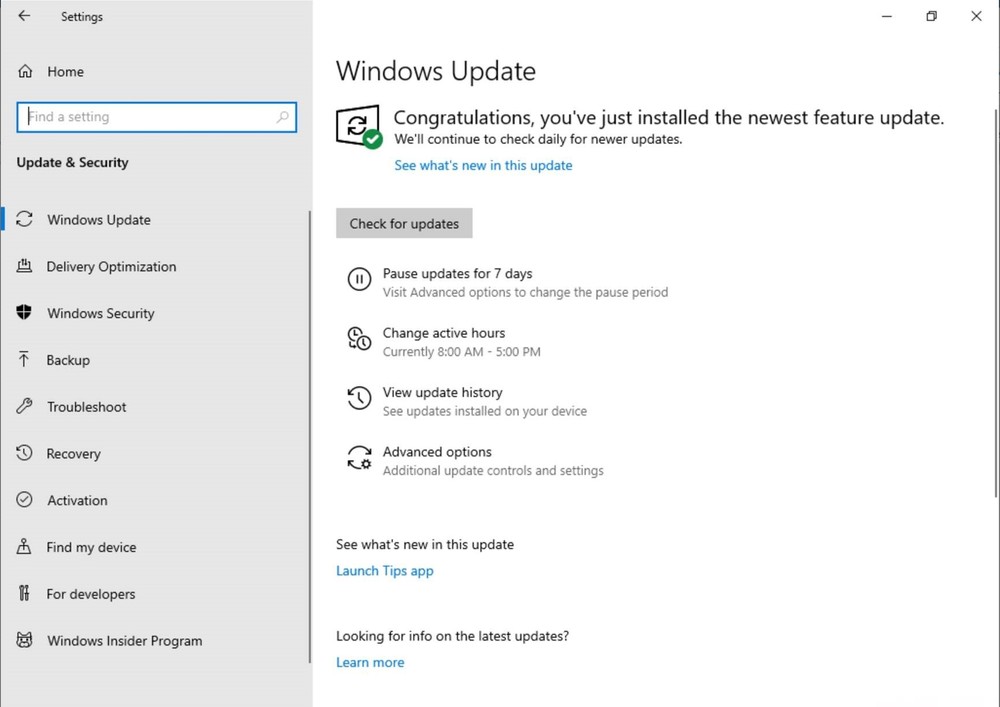1000x707 pixels.
Task: Click the Home icon in sidebar
Action: pyautogui.click(x=25, y=71)
